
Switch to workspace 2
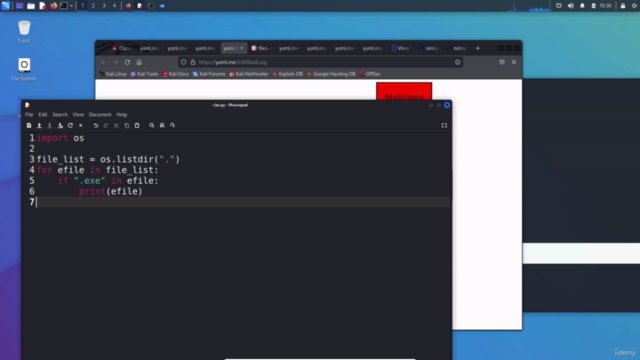point(93,6)
